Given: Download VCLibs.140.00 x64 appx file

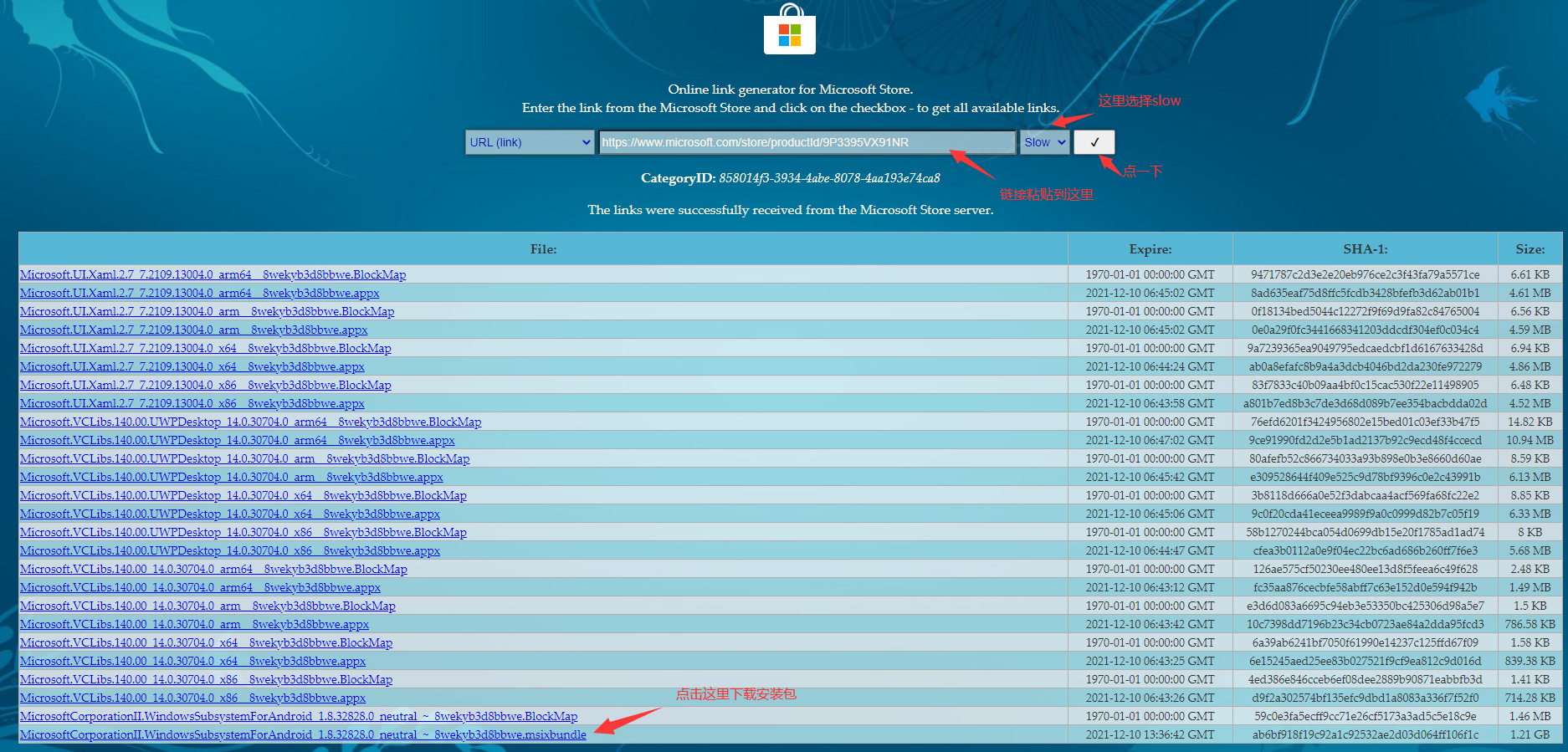Looking at the screenshot, I should [x=192, y=661].
